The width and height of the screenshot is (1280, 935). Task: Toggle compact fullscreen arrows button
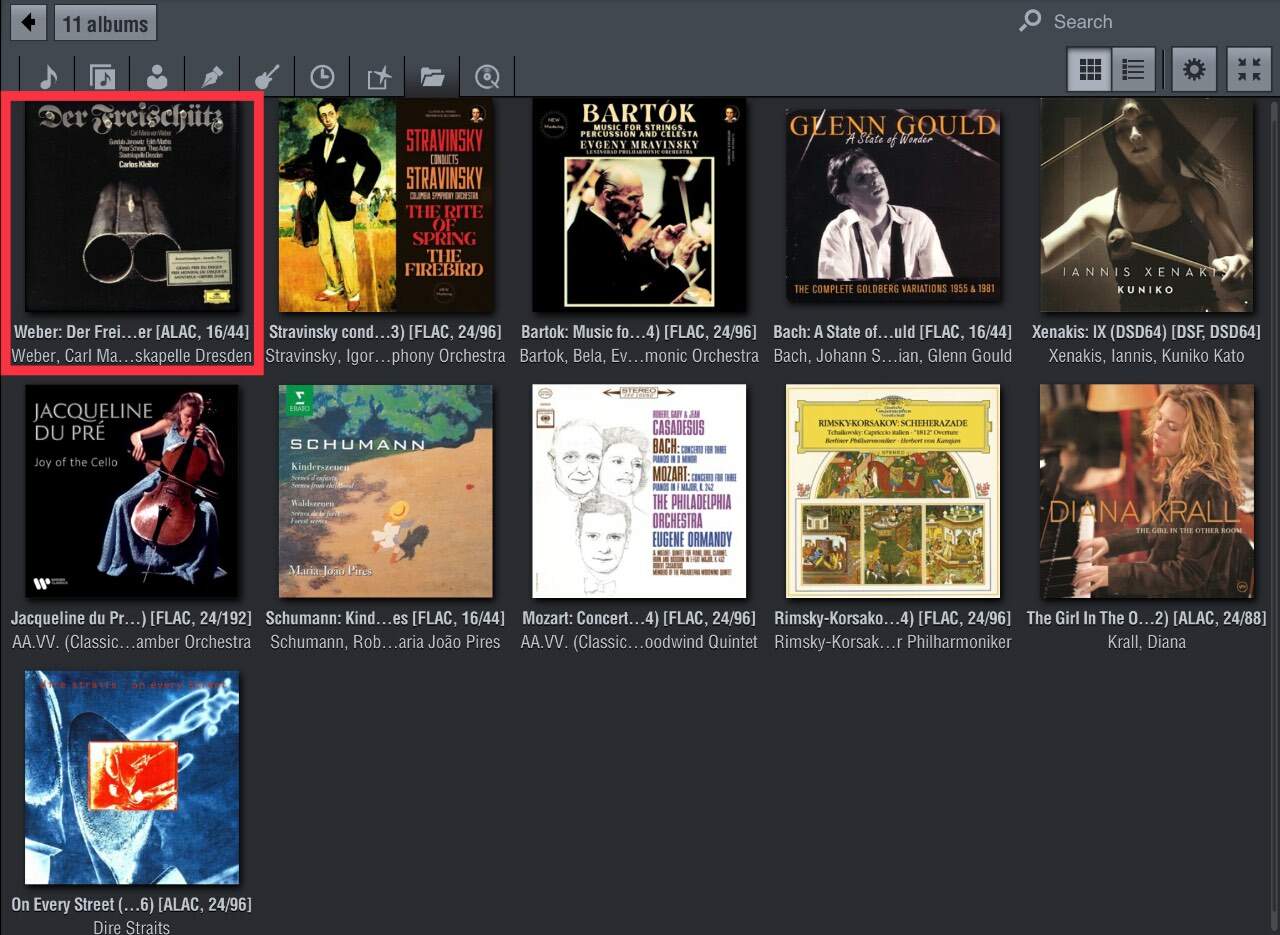(1249, 70)
